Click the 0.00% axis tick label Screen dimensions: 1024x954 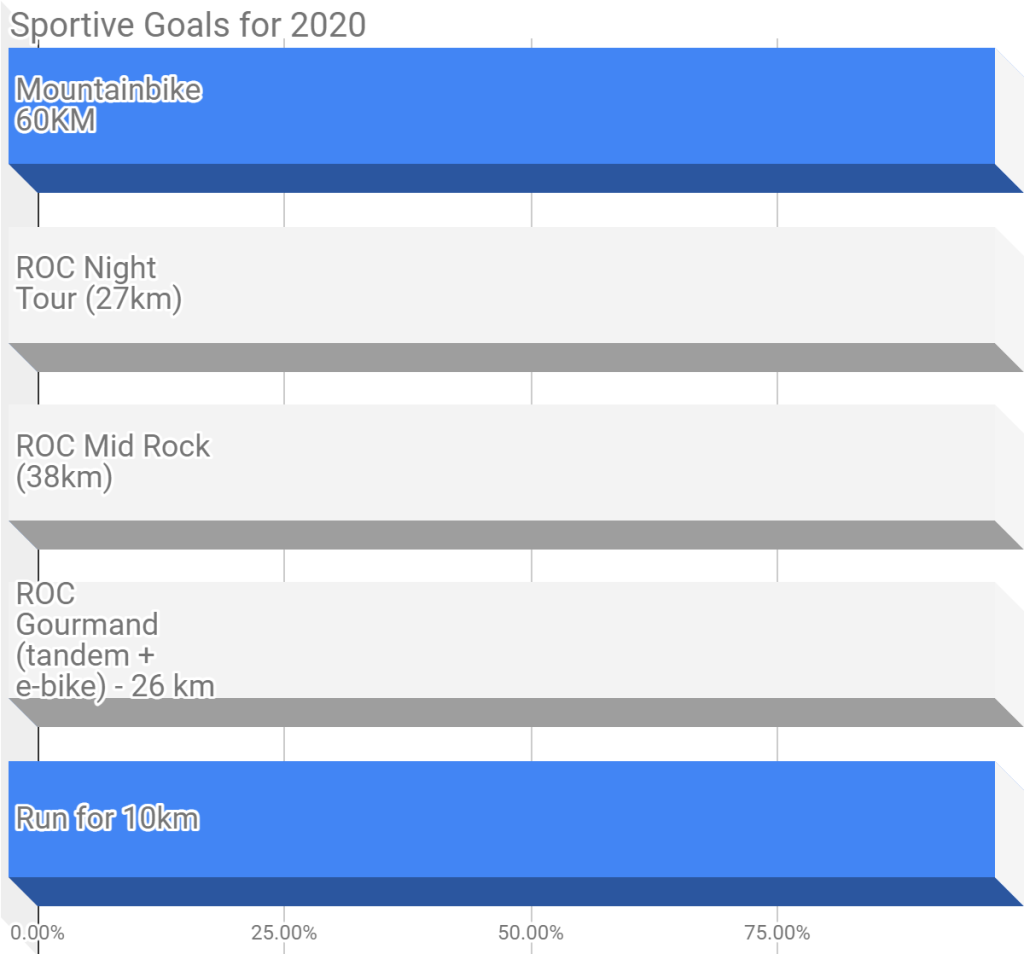38,934
